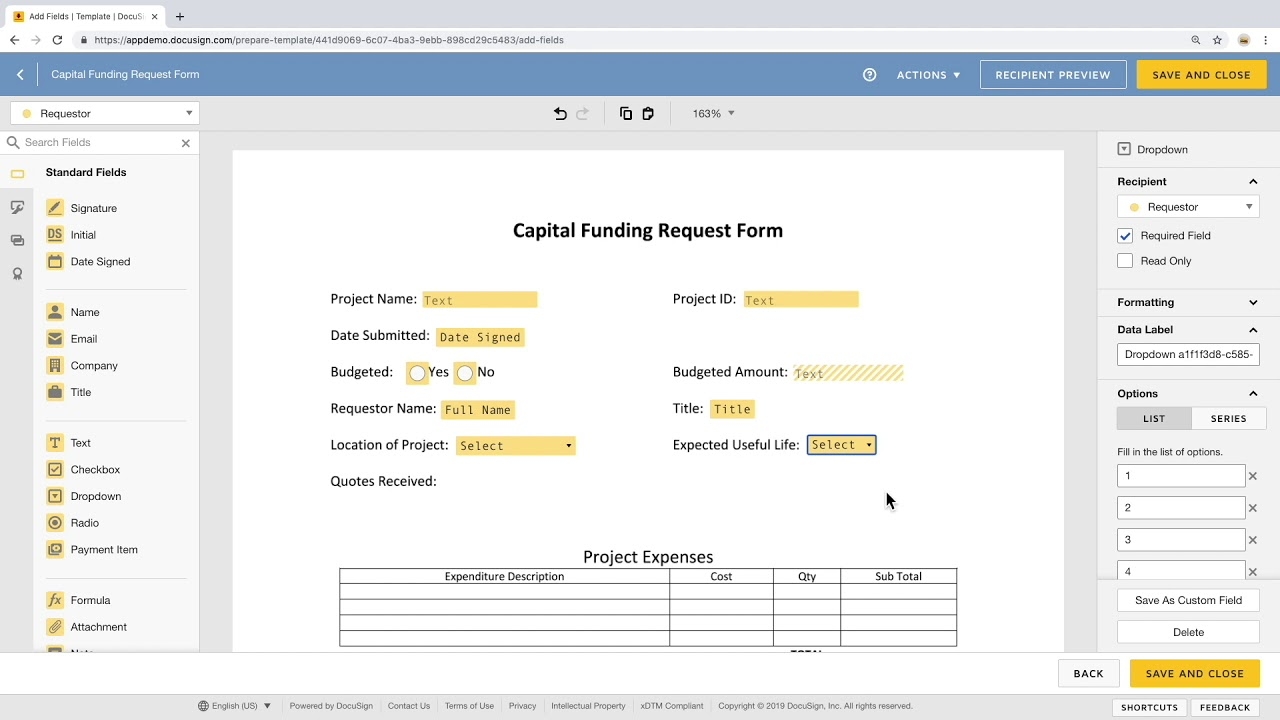
Task: Open the zoom level dropdown showing 163%
Action: click(712, 113)
